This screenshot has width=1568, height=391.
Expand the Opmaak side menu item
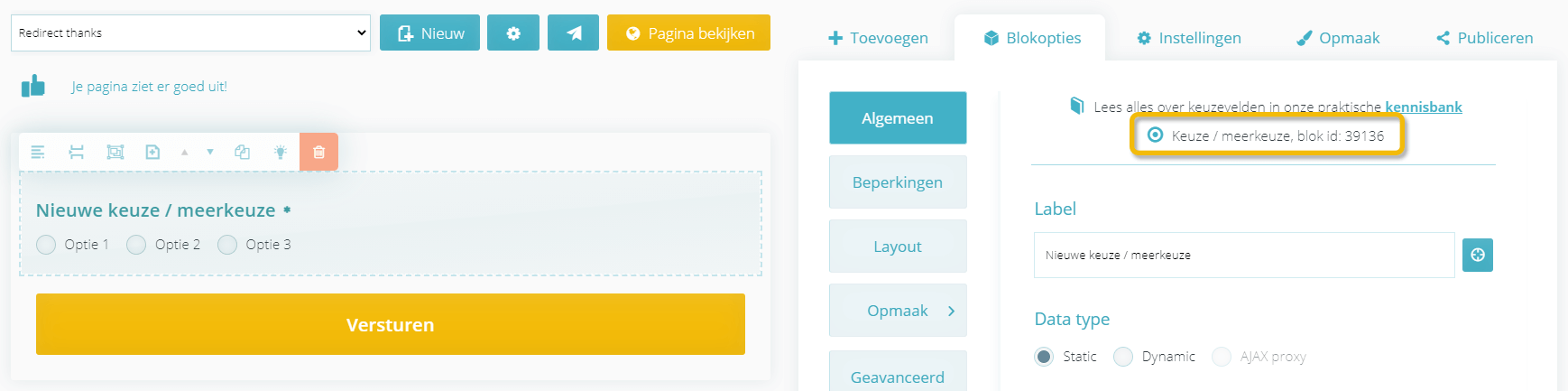tap(898, 311)
